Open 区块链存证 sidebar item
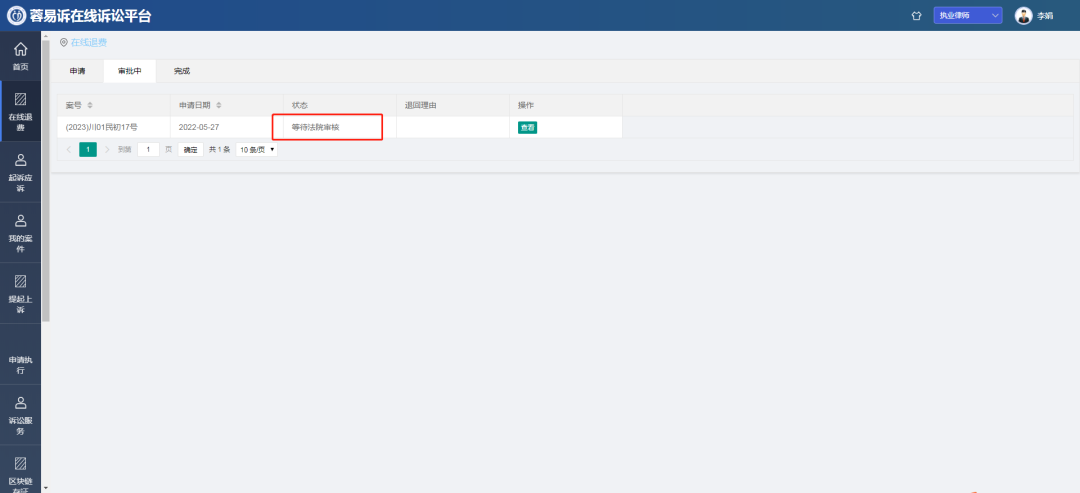This screenshot has height=493, width=1080. [21, 471]
